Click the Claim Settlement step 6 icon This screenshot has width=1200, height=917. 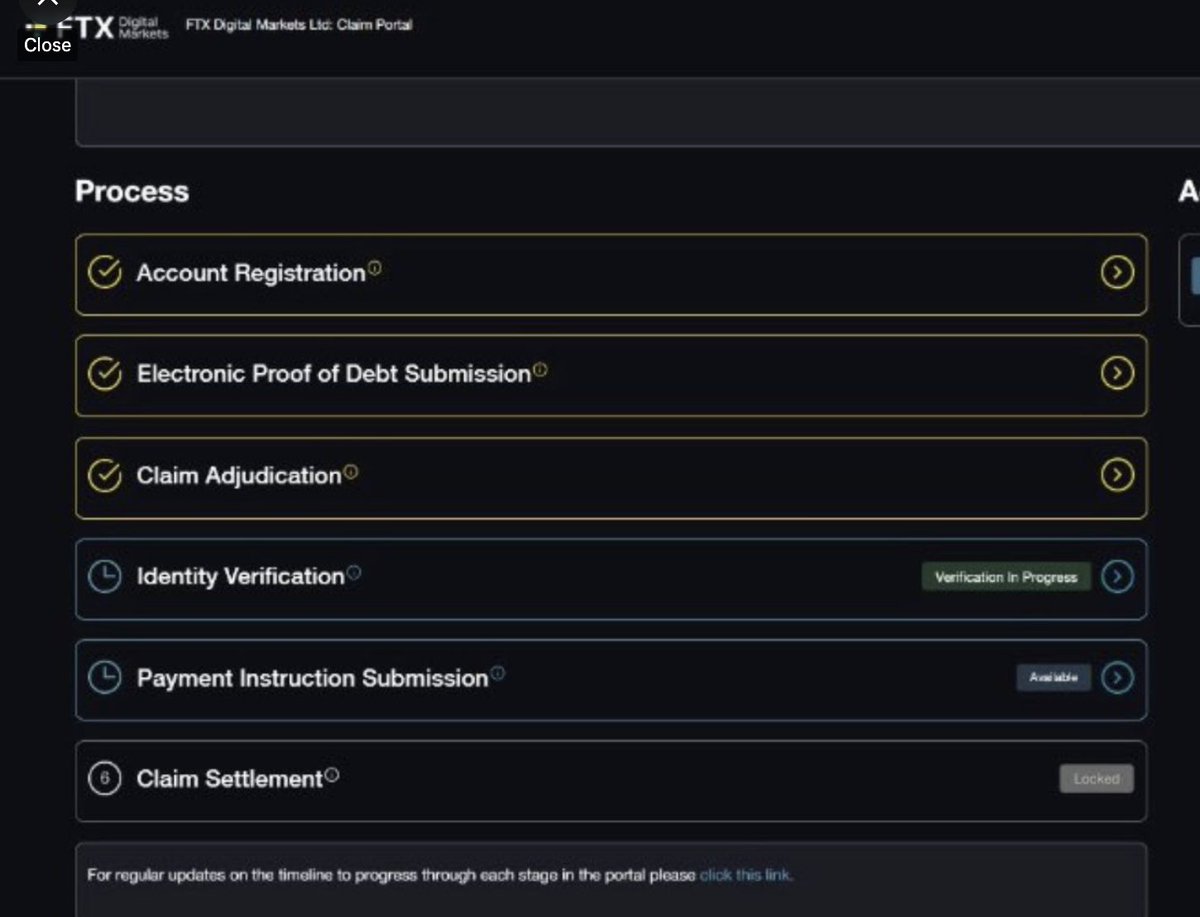(105, 779)
